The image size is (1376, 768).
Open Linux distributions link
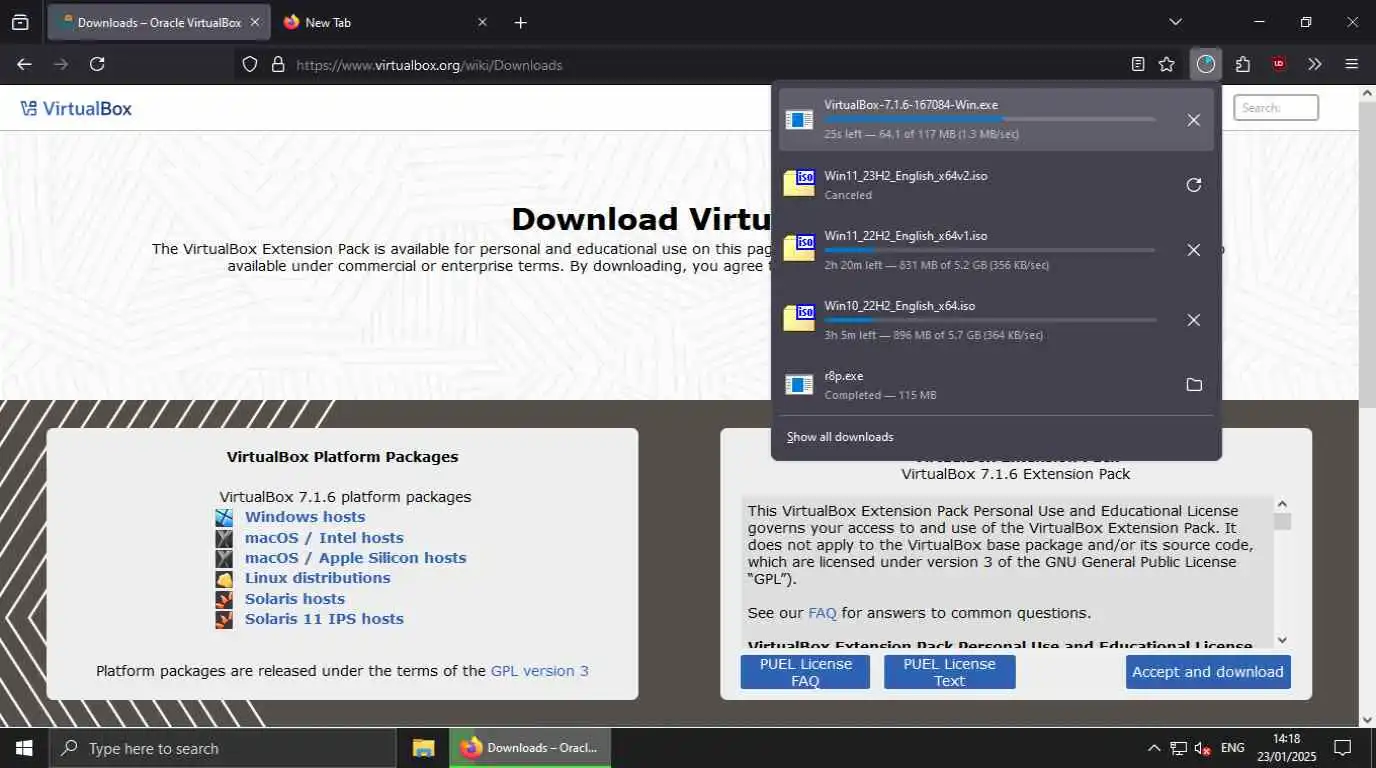(x=317, y=578)
